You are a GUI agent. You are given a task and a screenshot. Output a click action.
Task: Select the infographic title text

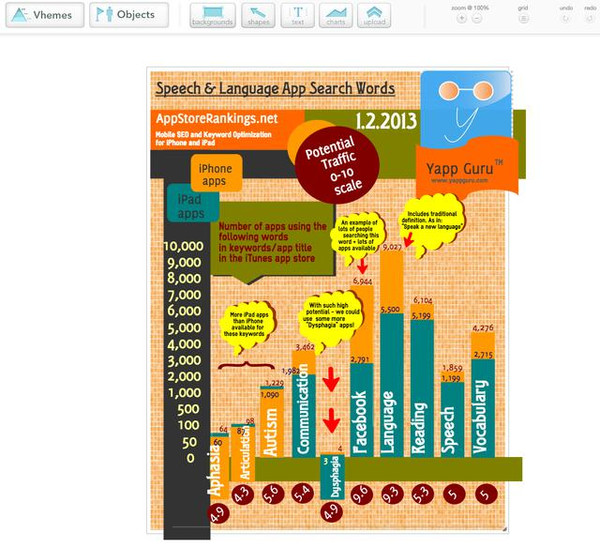[x=274, y=89]
